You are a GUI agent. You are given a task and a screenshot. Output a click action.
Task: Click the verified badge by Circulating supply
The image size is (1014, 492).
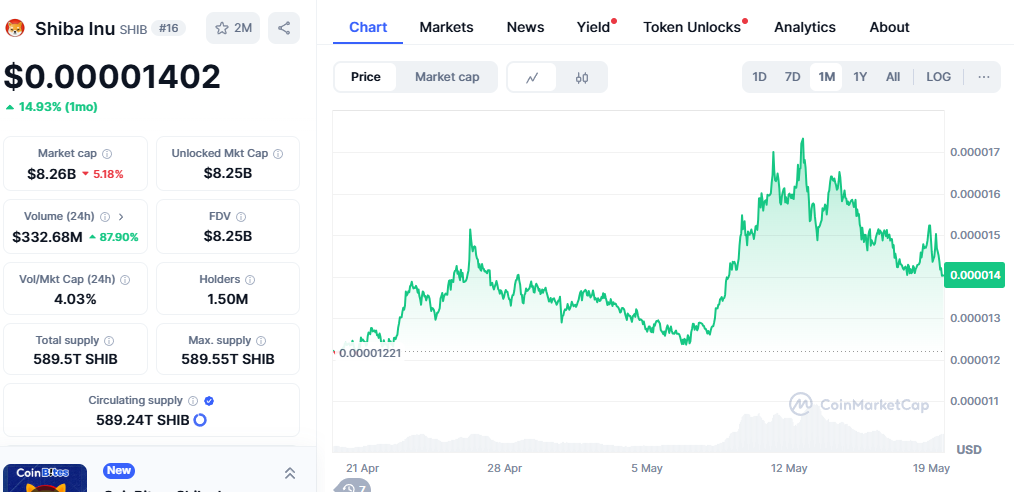pyautogui.click(x=209, y=401)
